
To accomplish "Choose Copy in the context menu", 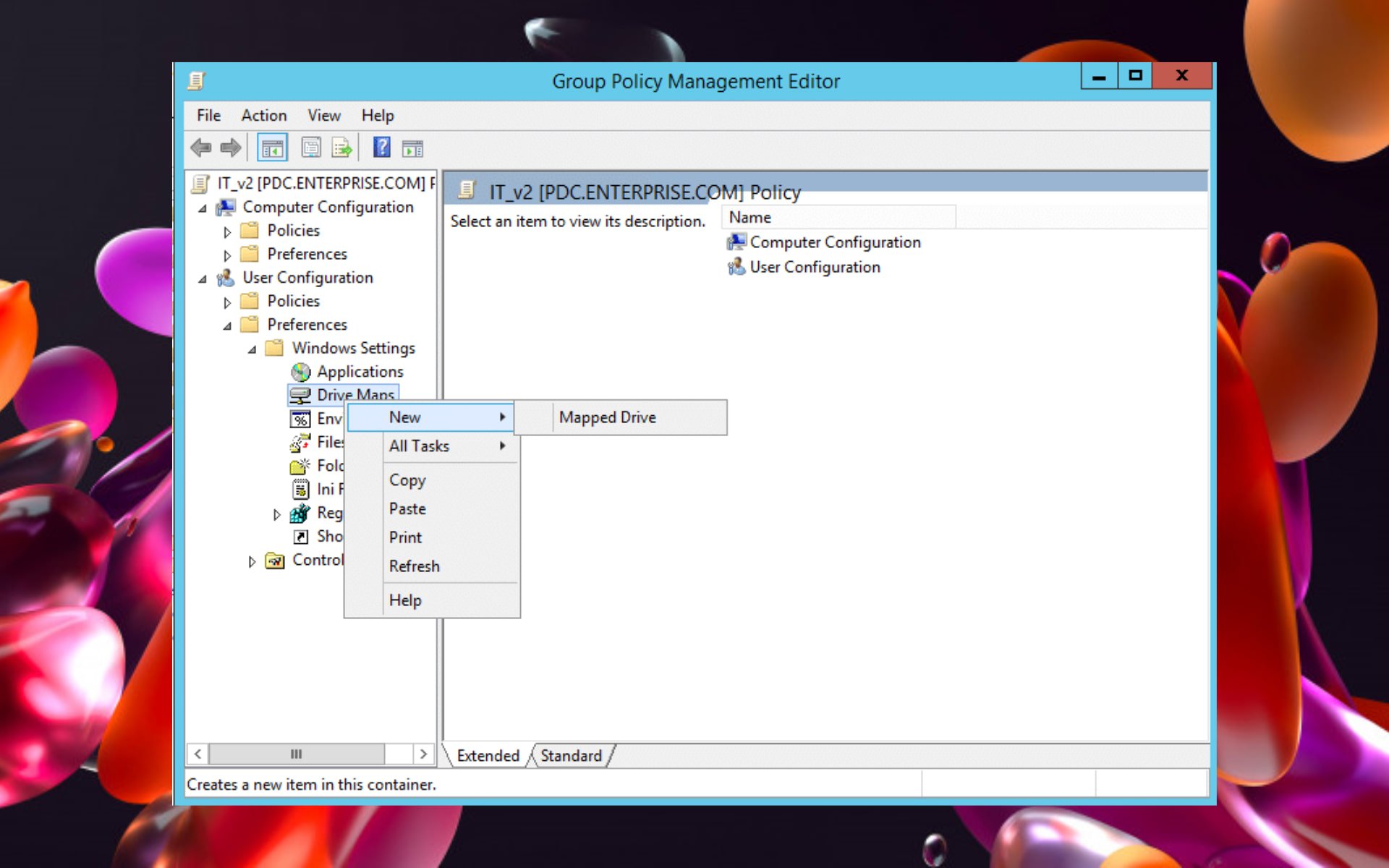I will [431, 480].
